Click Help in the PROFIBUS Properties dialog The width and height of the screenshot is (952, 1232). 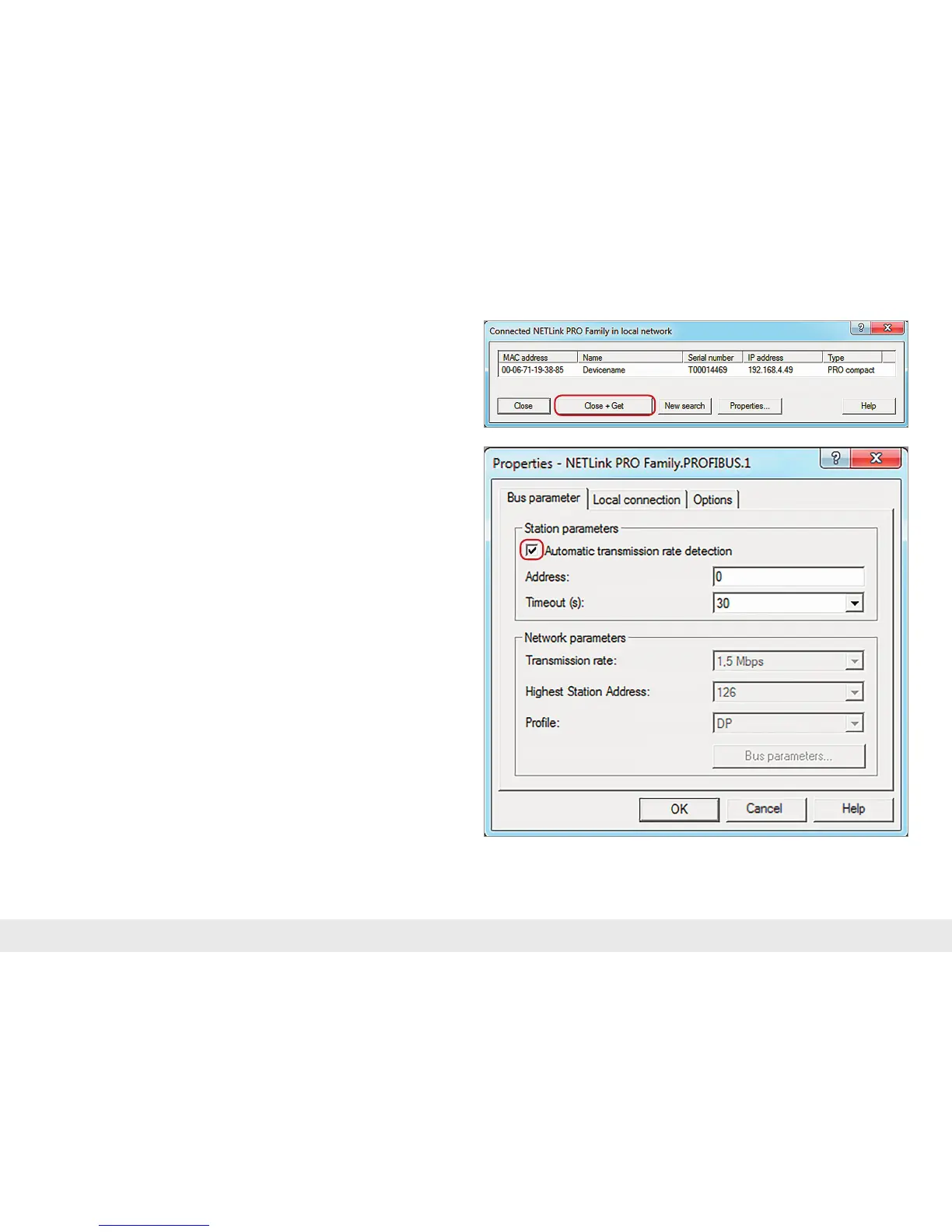[853, 809]
